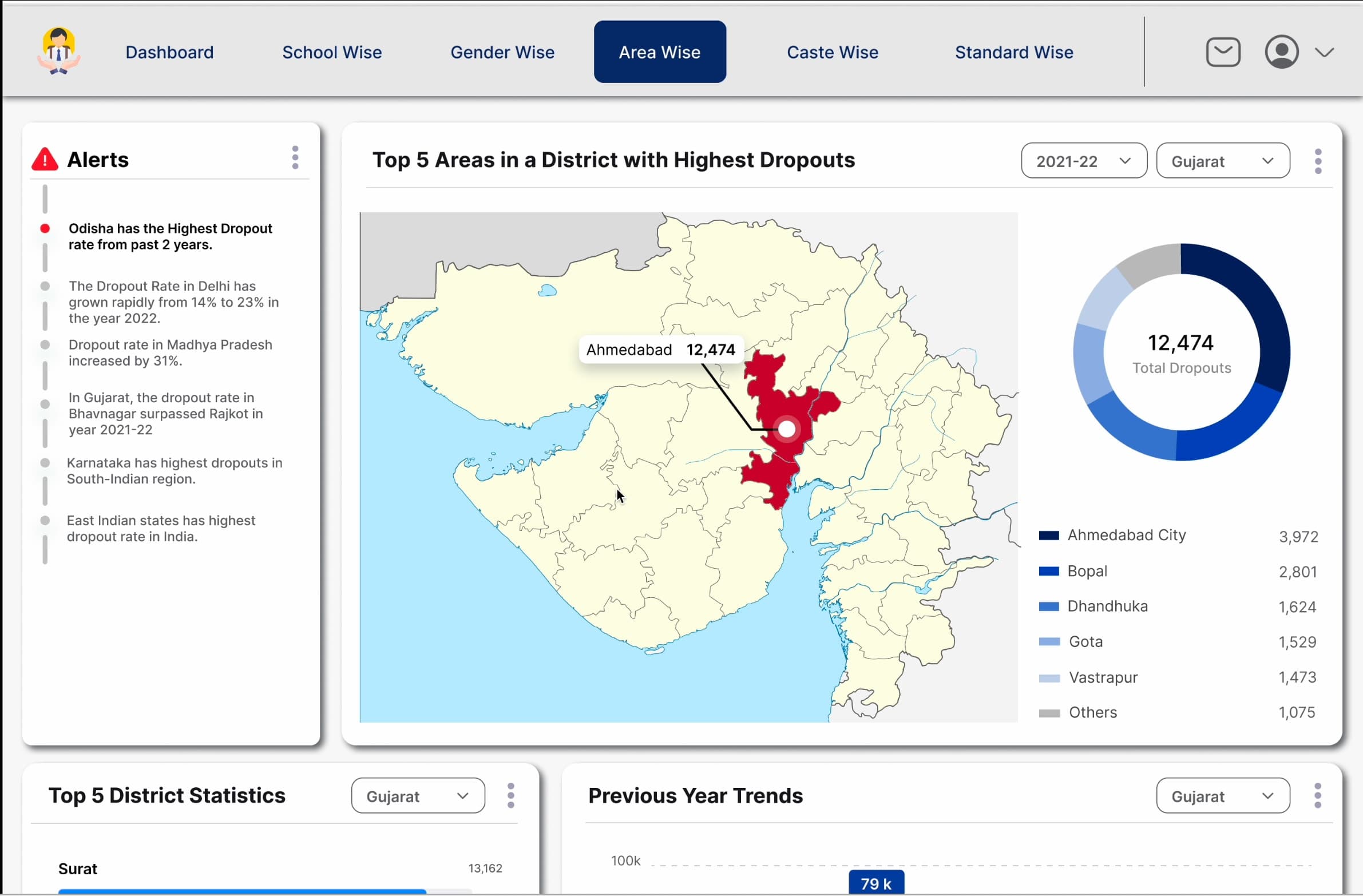The height and width of the screenshot is (896, 1363).
Task: Click the Others gray legend swatch
Action: click(x=1049, y=713)
